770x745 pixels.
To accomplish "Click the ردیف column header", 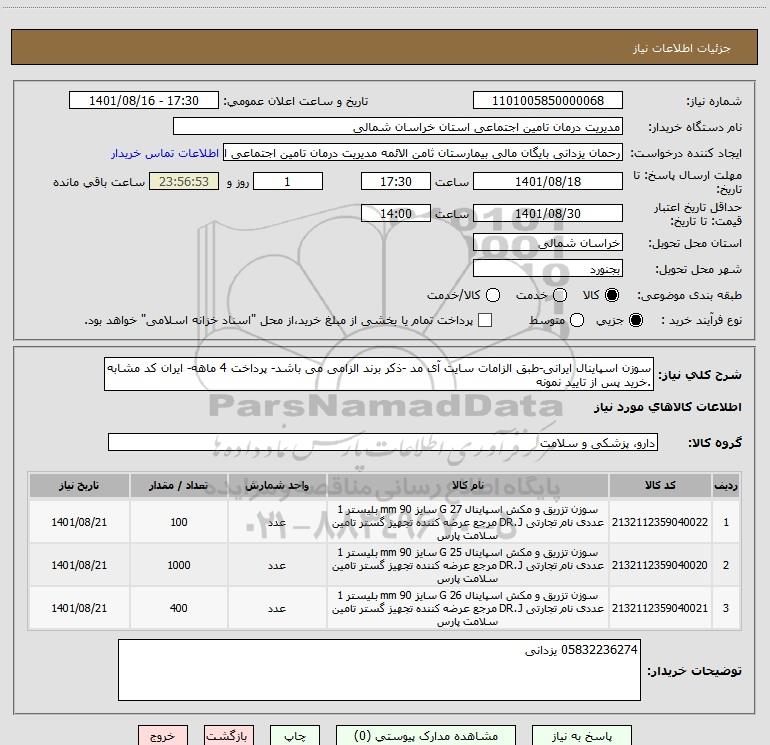I will coord(726,486).
